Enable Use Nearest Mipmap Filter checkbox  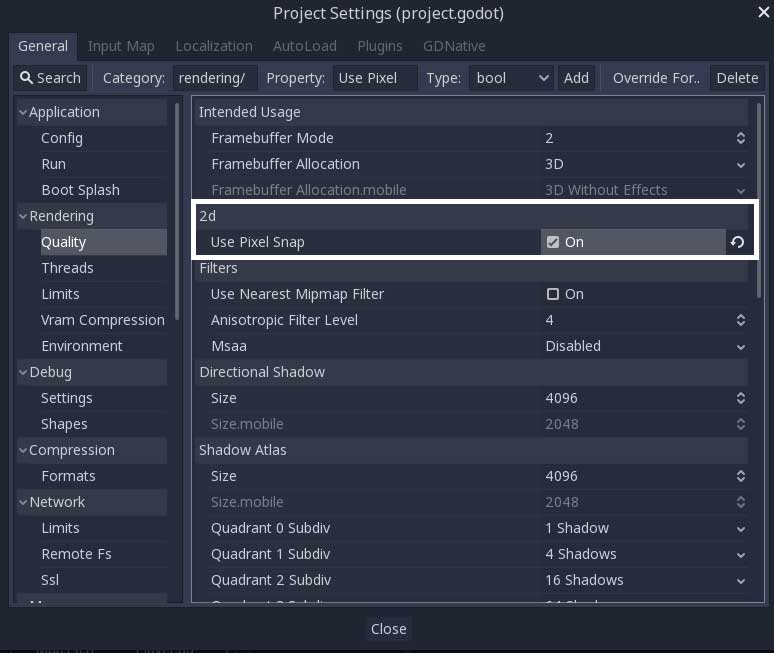553,294
